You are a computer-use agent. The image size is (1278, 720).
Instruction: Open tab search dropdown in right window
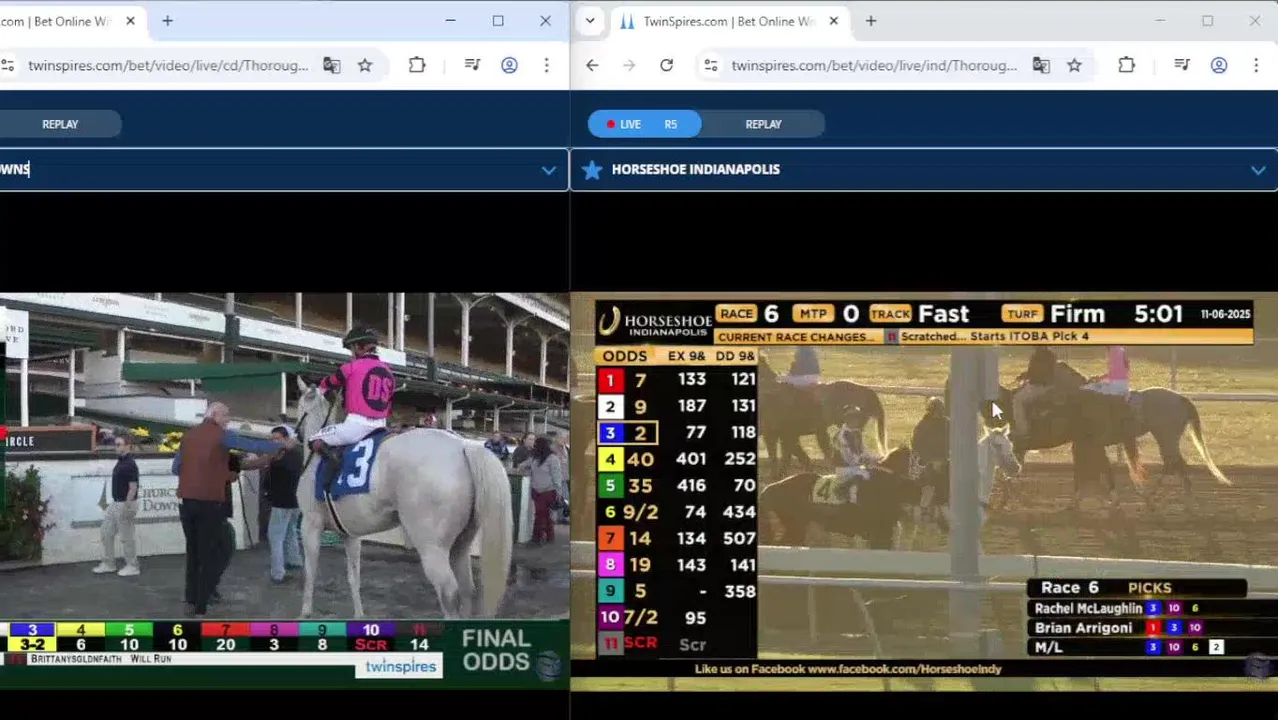[590, 21]
